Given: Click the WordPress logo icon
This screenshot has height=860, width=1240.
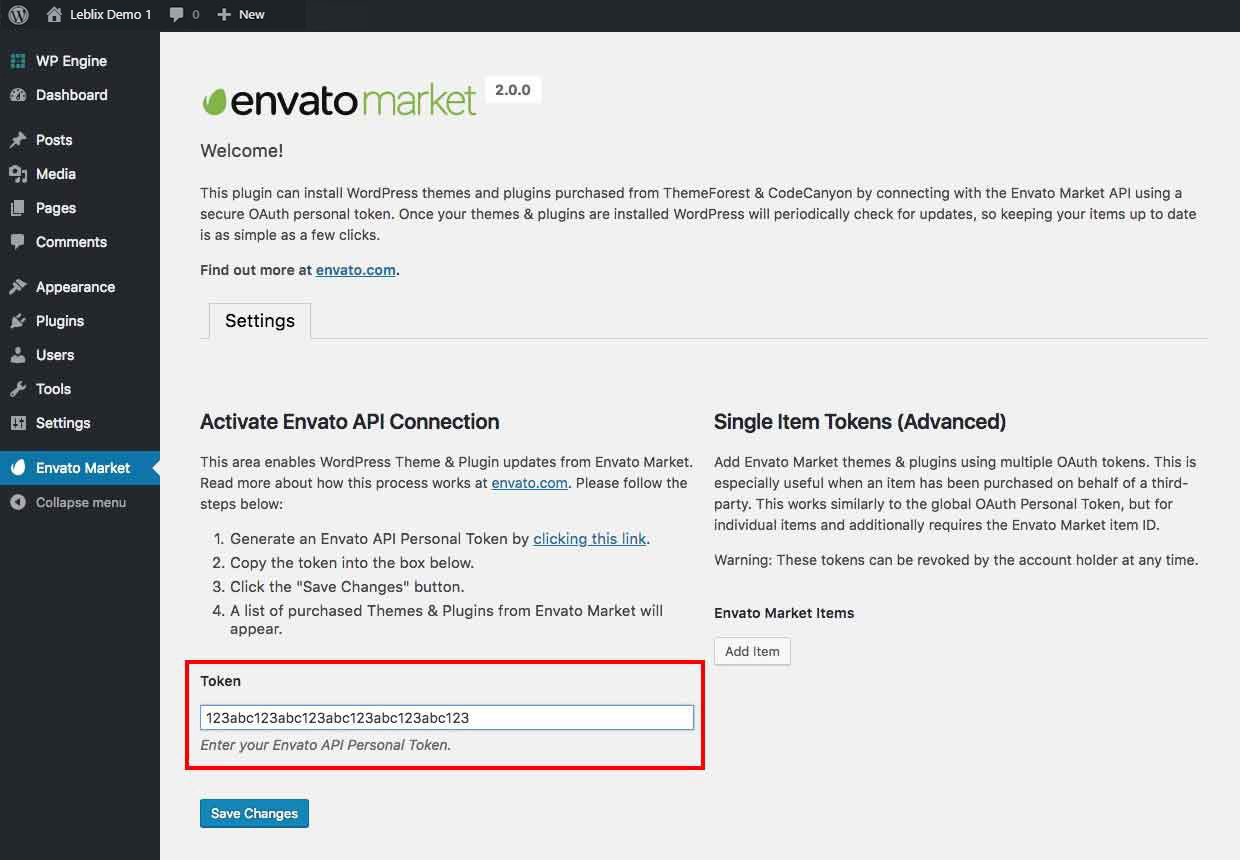Looking at the screenshot, I should click(19, 14).
